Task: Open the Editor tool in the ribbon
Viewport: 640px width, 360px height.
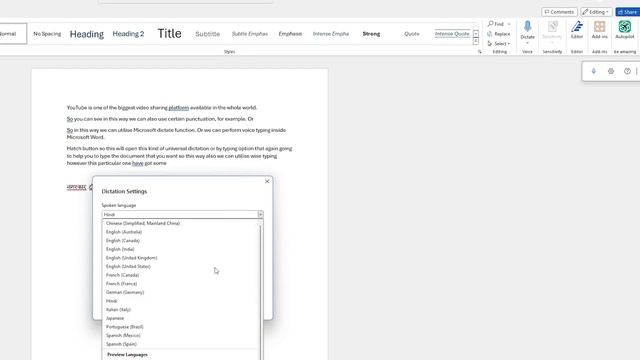Action: 577,30
